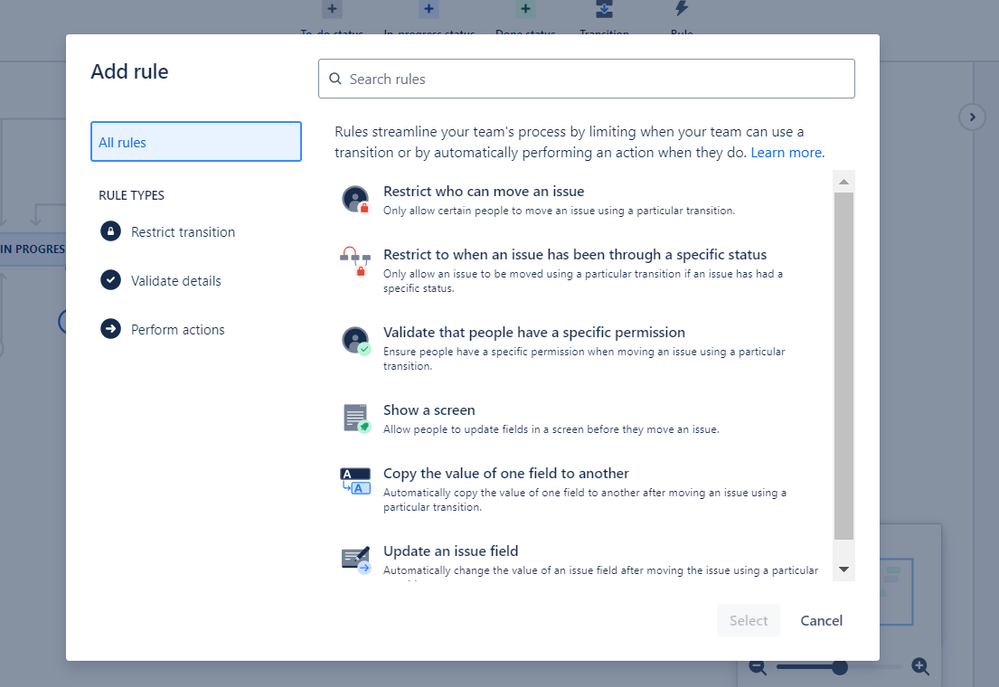Click the A-to-A copy field icon
Viewport: 999px width, 687px height.
coord(356,481)
